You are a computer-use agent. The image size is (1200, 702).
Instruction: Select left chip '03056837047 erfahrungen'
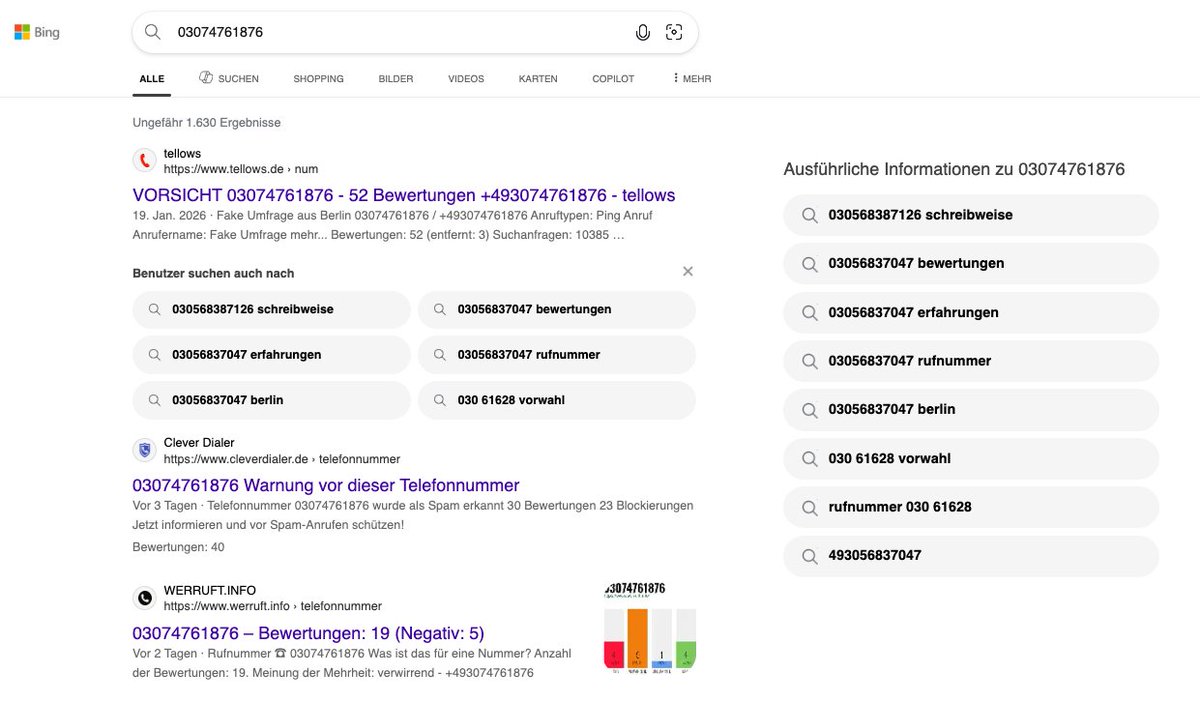(x=271, y=355)
